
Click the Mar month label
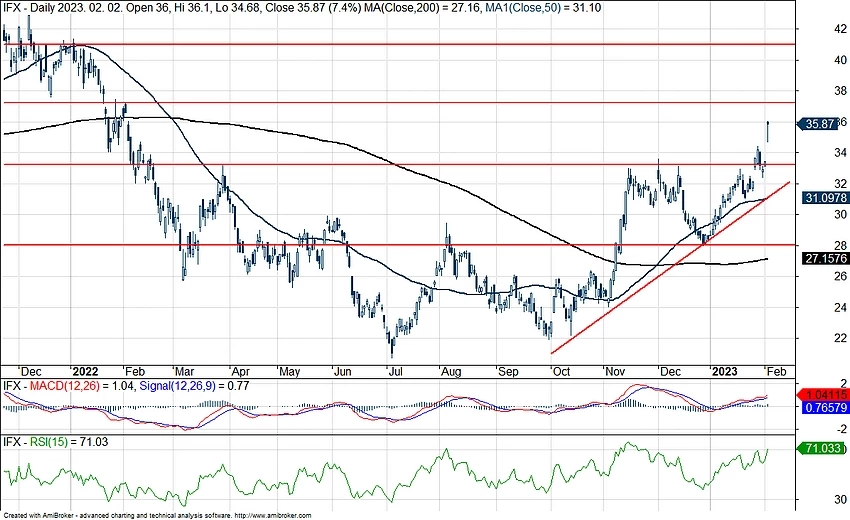[x=184, y=371]
